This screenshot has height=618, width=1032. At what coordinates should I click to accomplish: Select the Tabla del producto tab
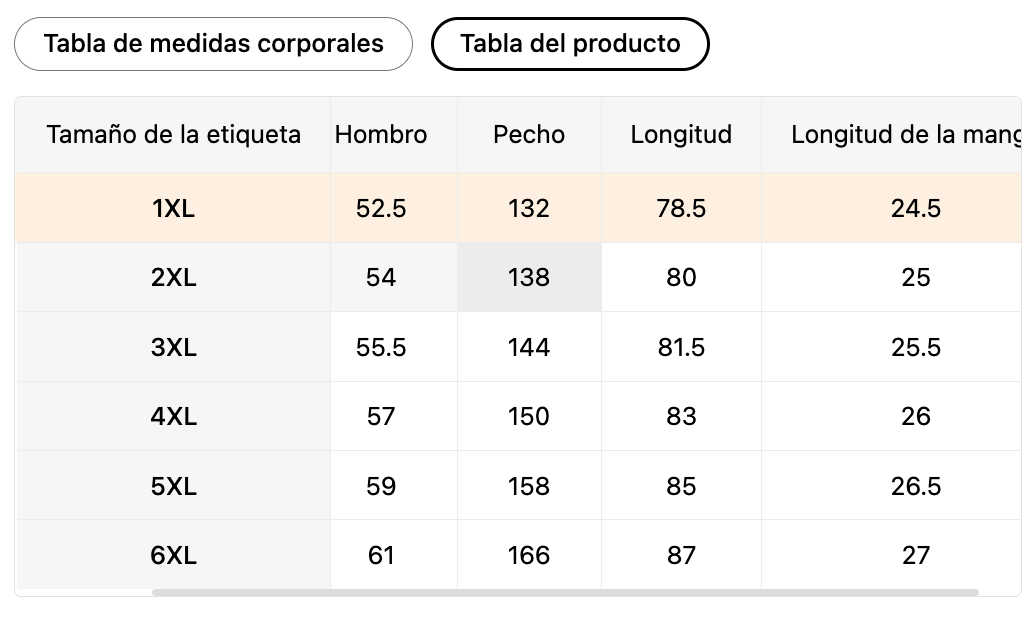(x=570, y=44)
